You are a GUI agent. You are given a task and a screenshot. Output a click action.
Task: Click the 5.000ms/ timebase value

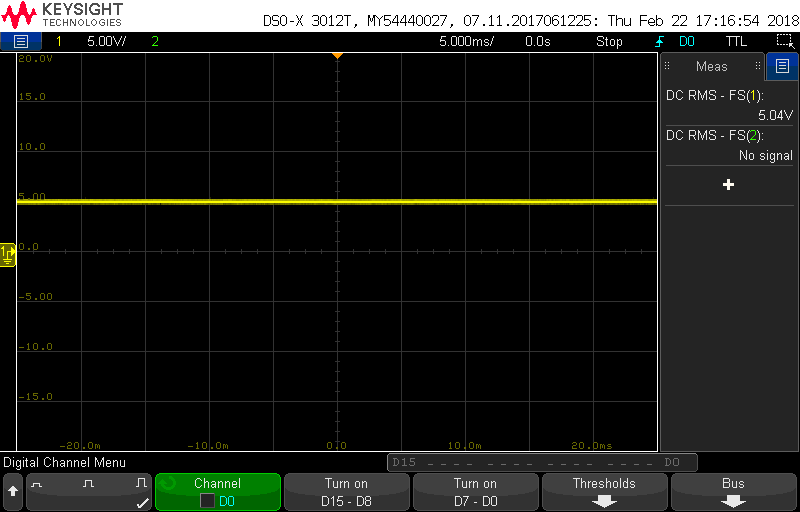(x=466, y=41)
